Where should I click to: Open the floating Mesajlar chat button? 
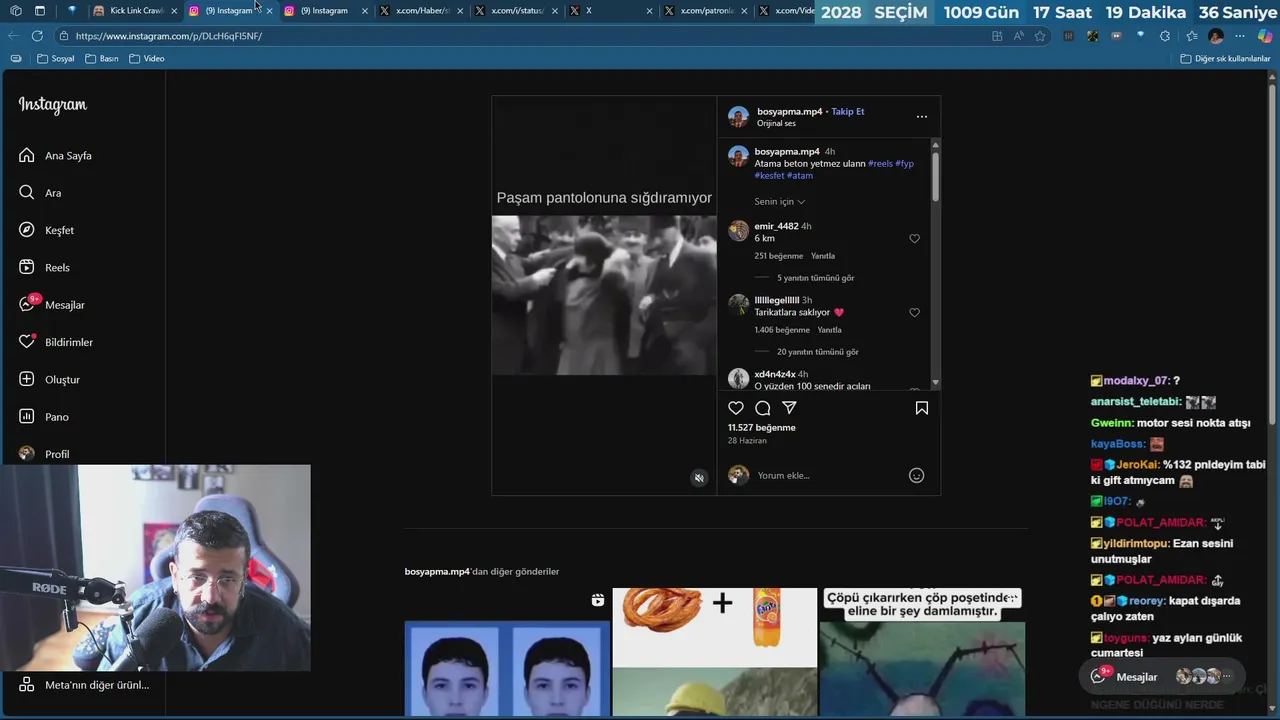coord(1163,677)
